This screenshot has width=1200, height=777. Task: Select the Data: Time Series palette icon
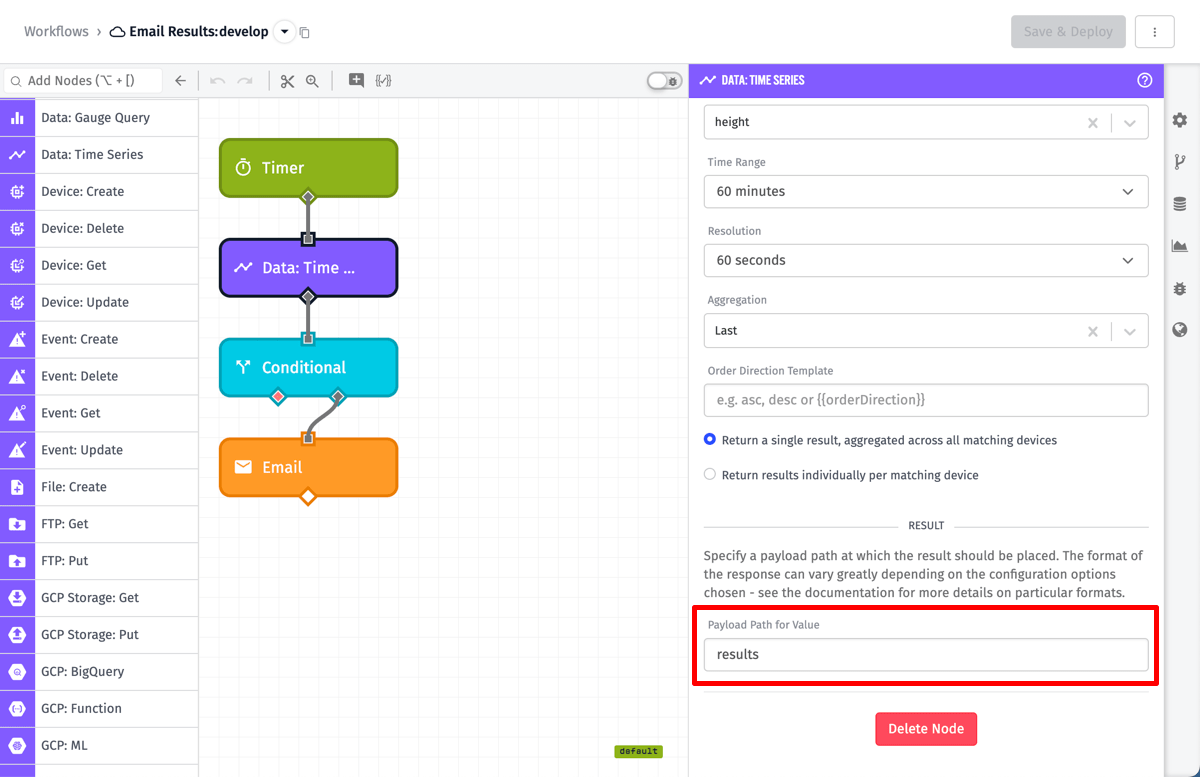(x=17, y=155)
